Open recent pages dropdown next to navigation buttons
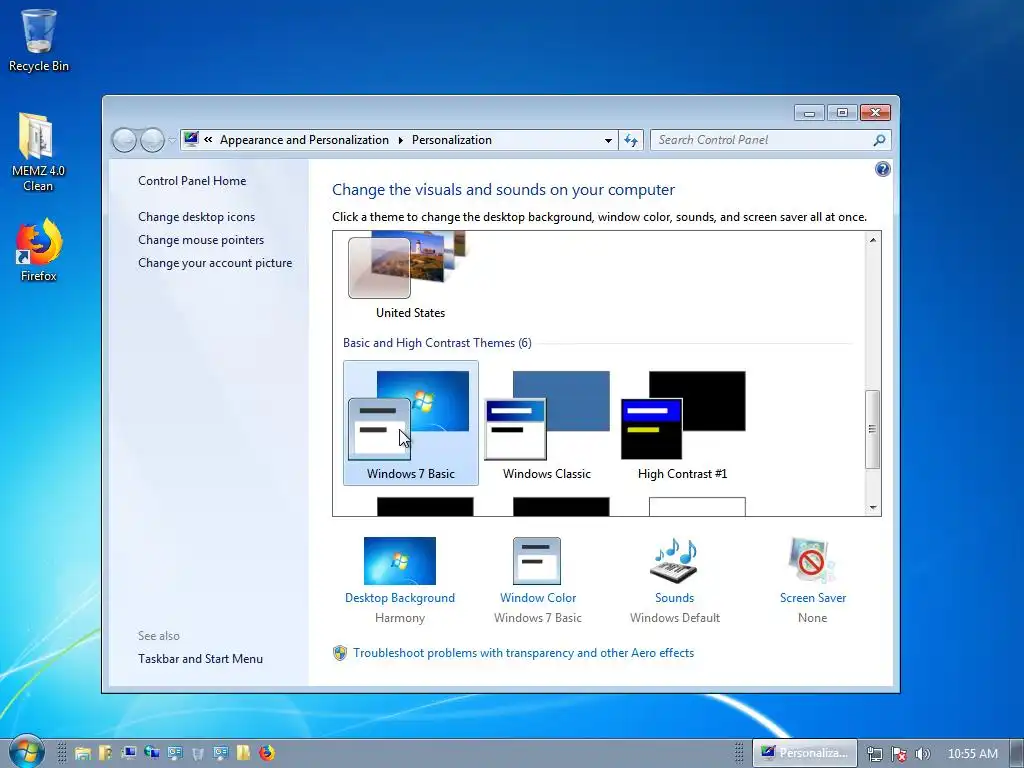The width and height of the screenshot is (1024, 768). (172, 140)
